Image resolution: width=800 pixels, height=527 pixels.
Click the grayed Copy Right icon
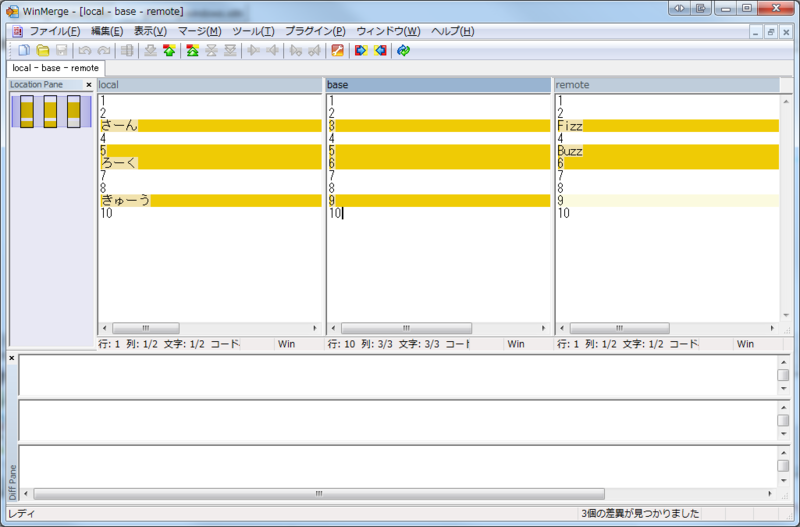pyautogui.click(x=254, y=50)
